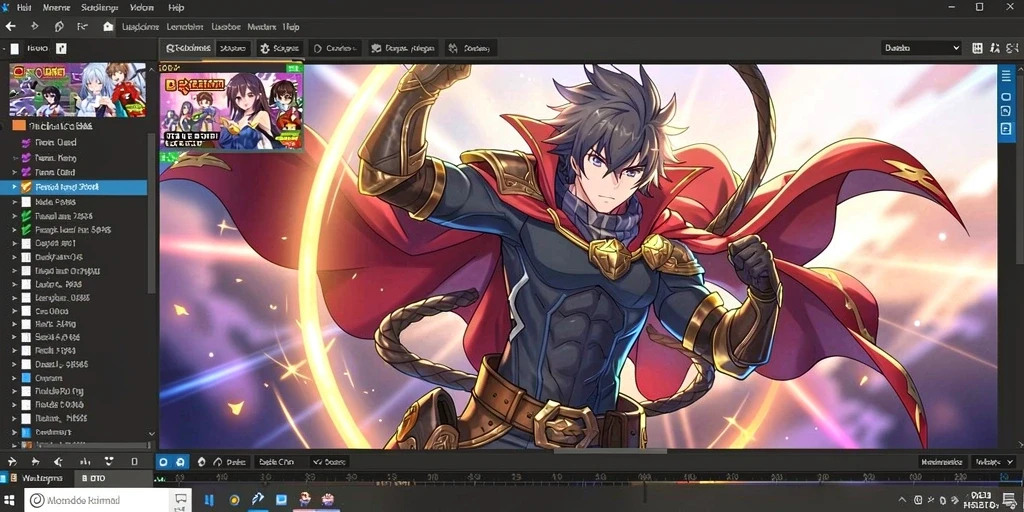The image size is (1024, 512).
Task: Click the back arrow in the navigation toolbar
Action: 10,27
